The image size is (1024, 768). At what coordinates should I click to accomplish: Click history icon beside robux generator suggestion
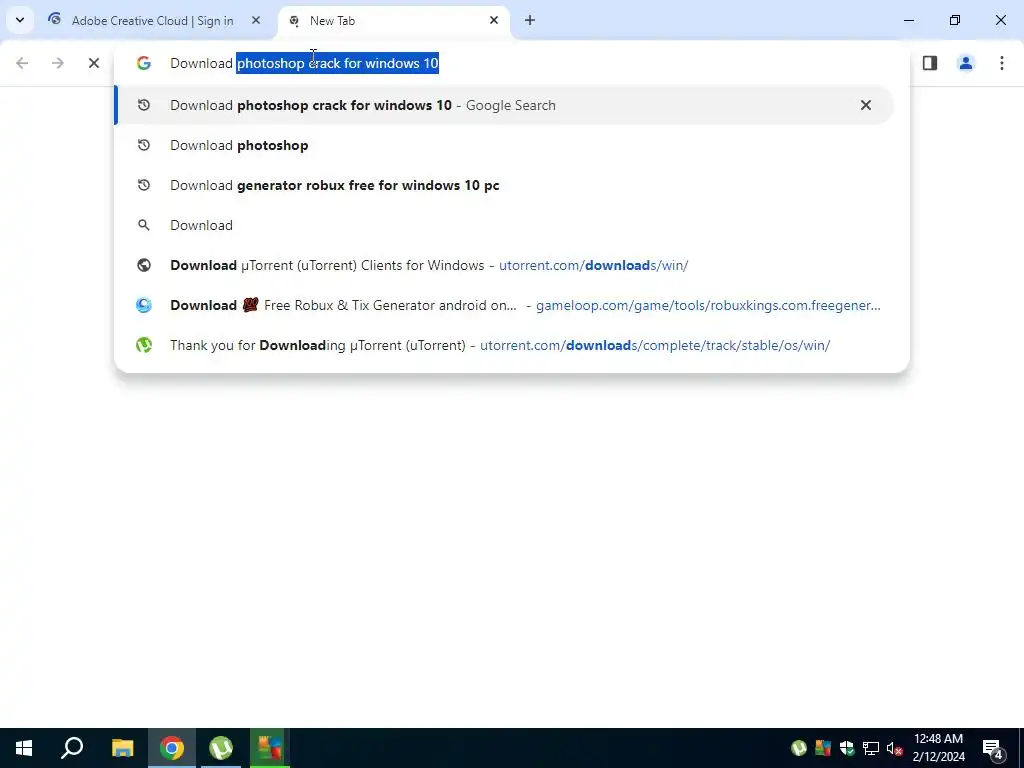[144, 185]
